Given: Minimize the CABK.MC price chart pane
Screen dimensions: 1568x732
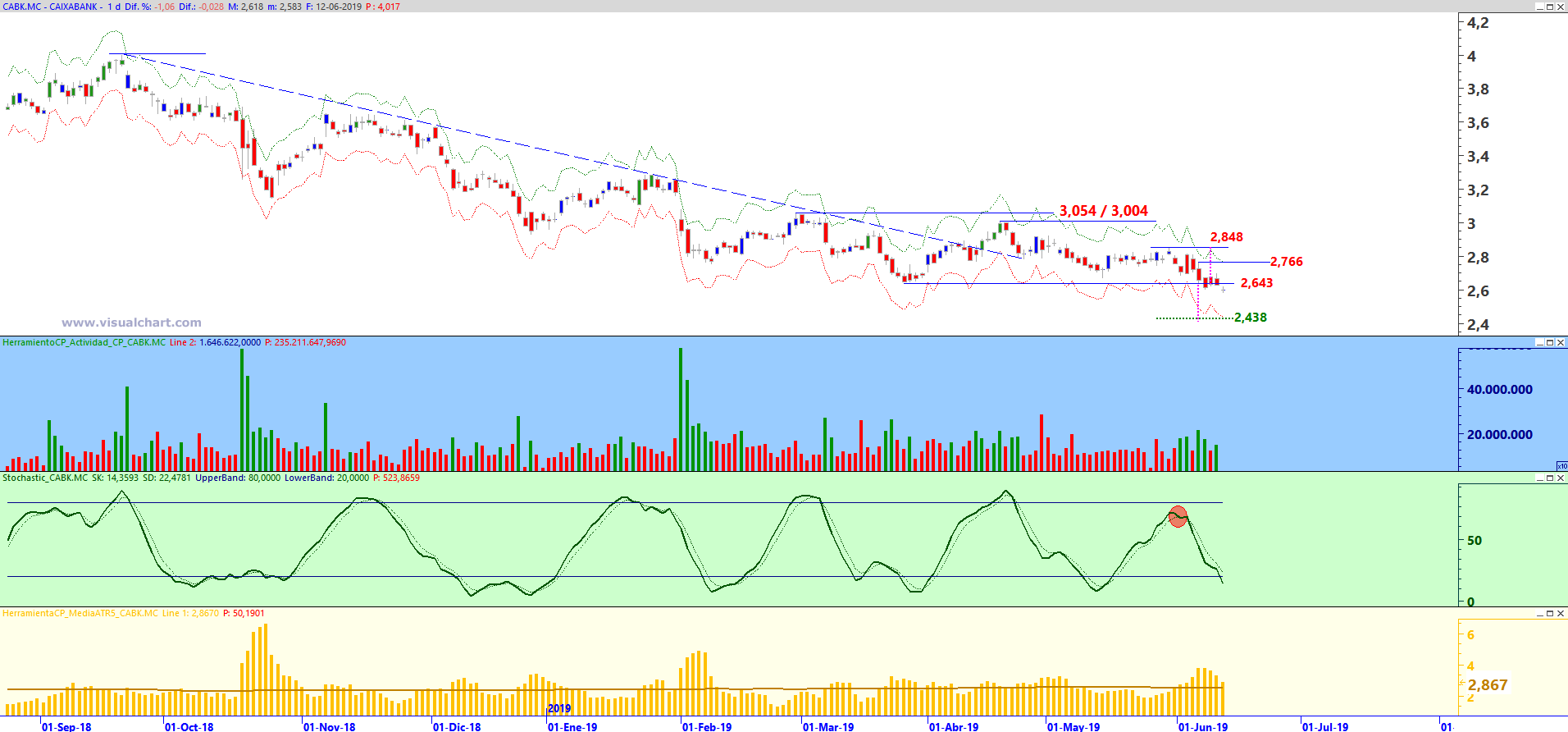Looking at the screenshot, I should pyautogui.click(x=1539, y=7).
